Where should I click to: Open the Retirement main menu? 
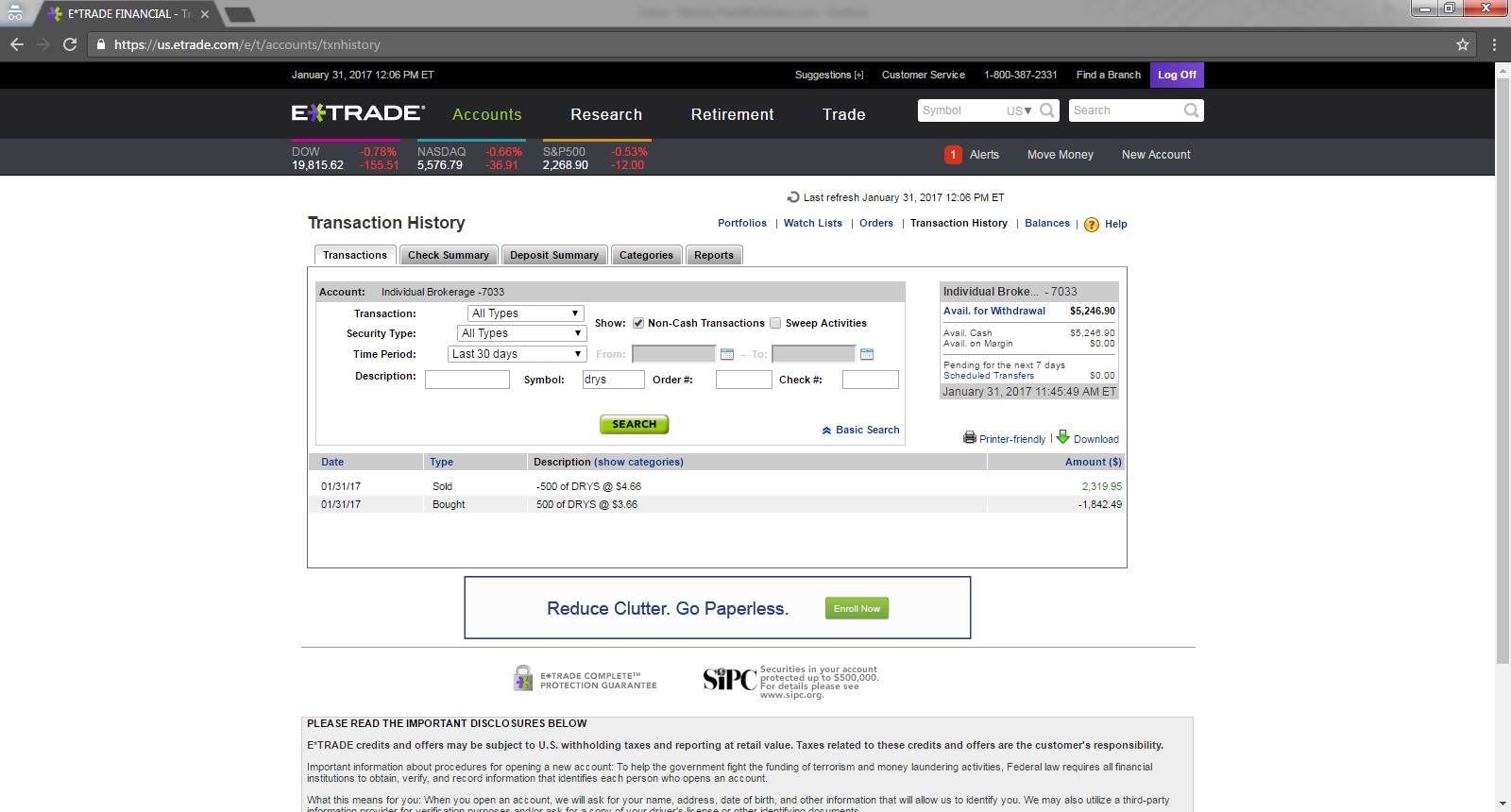733,114
